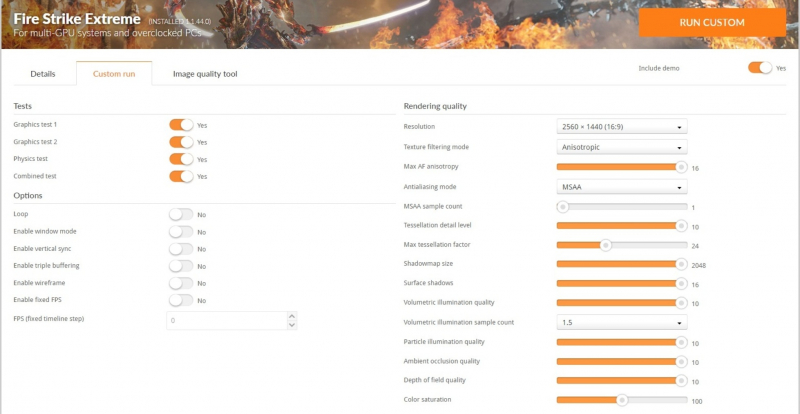Open the Resolution dropdown

621,127
